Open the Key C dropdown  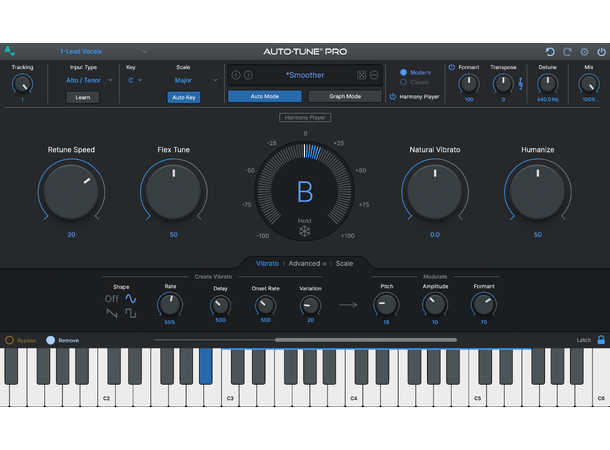coord(135,80)
